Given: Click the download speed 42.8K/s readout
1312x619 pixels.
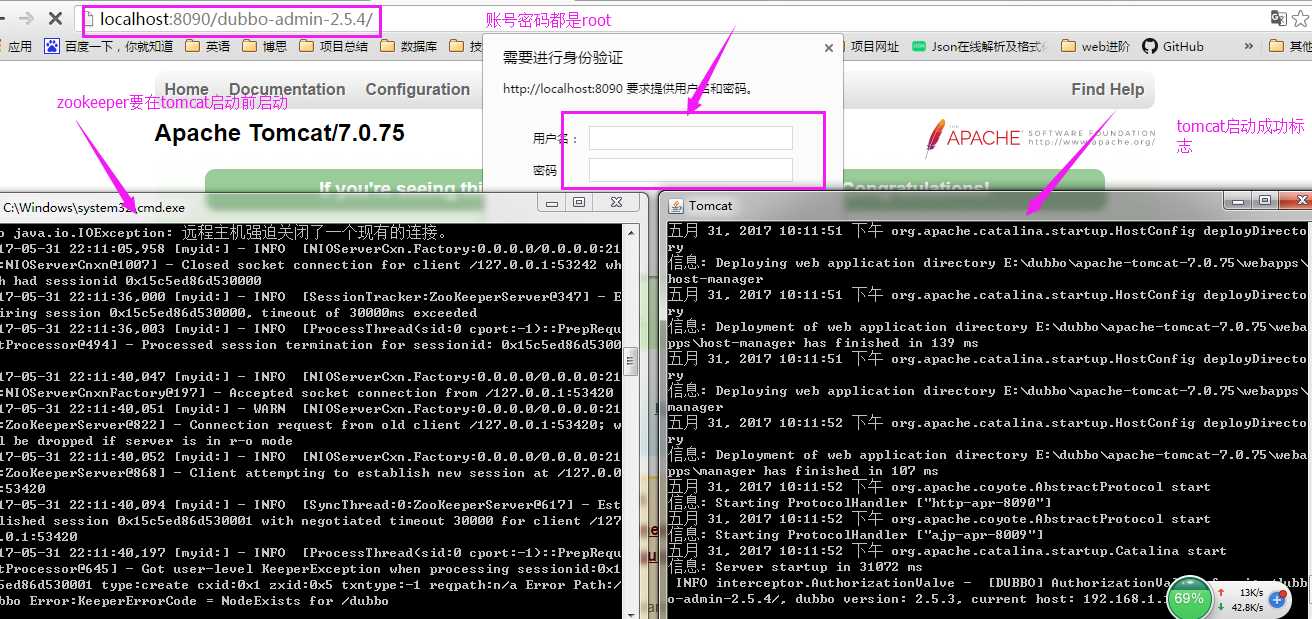Looking at the screenshot, I should tap(1248, 606).
